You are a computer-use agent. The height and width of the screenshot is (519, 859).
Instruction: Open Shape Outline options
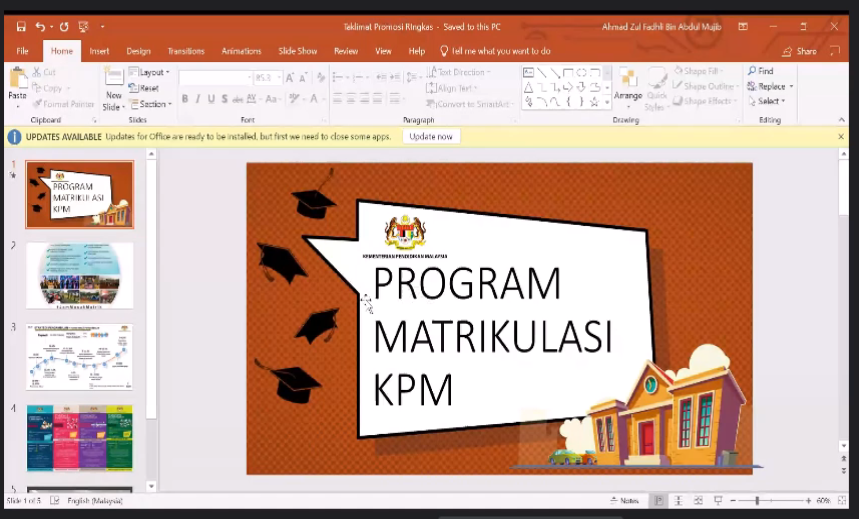coord(706,86)
